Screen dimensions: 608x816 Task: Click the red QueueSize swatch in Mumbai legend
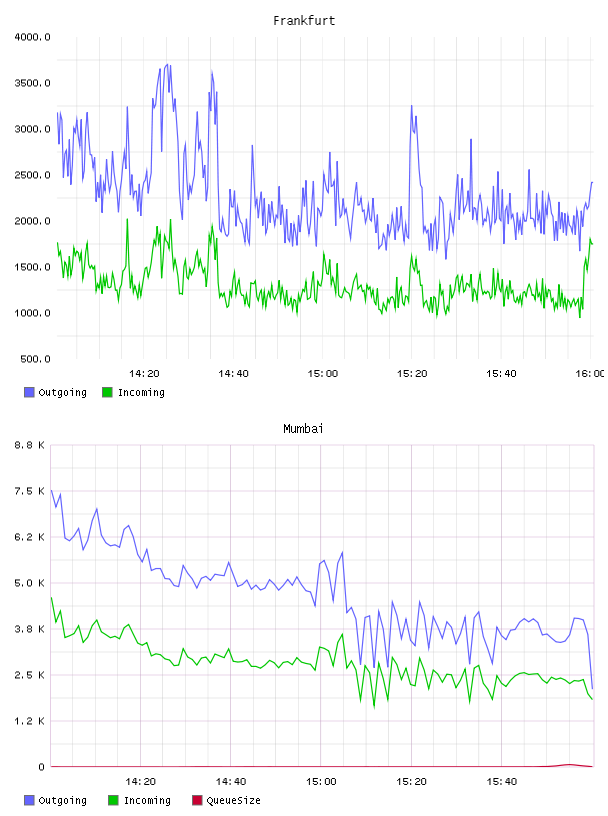tap(197, 800)
